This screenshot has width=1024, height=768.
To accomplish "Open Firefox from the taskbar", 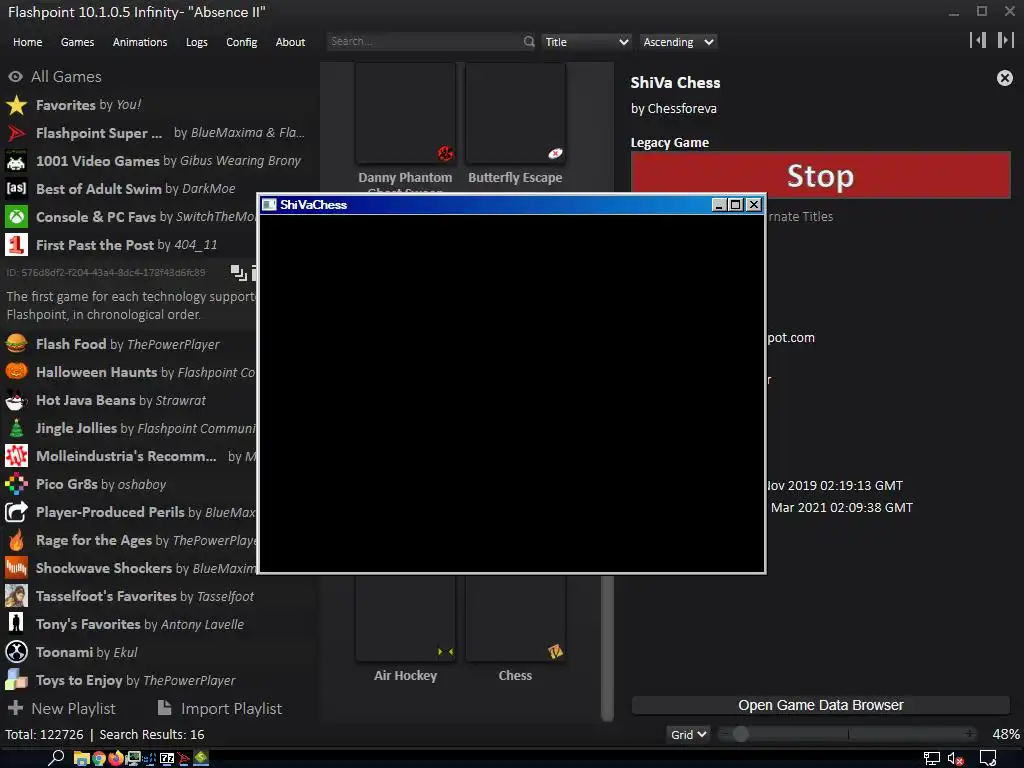I will click(116, 758).
